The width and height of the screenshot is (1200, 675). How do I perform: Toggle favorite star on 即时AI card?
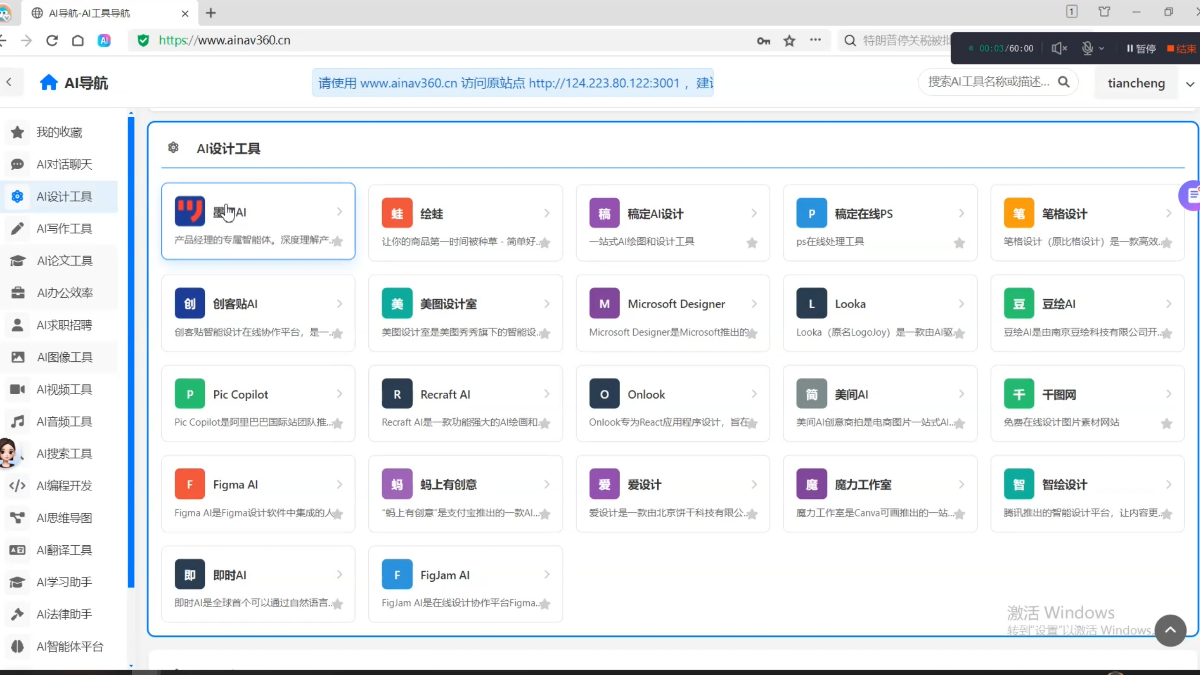[x=337, y=604]
